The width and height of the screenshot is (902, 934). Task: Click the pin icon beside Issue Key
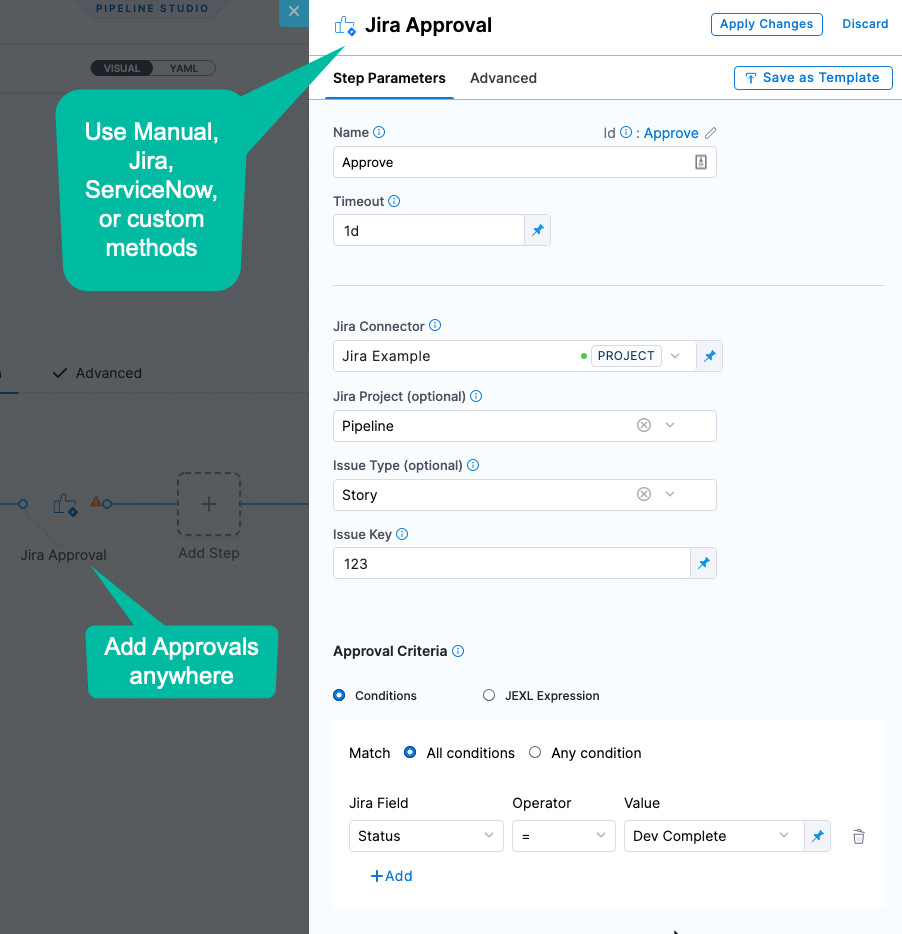point(703,564)
